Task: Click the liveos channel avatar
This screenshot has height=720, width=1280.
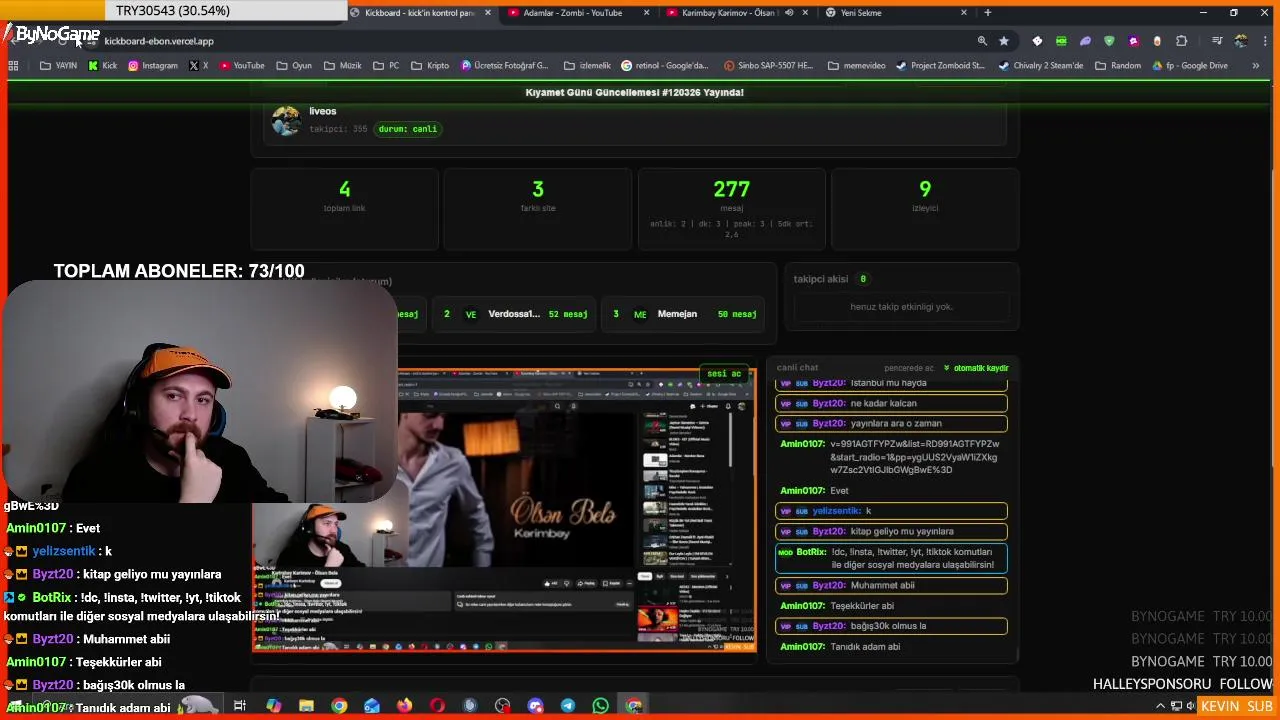Action: 286,121
